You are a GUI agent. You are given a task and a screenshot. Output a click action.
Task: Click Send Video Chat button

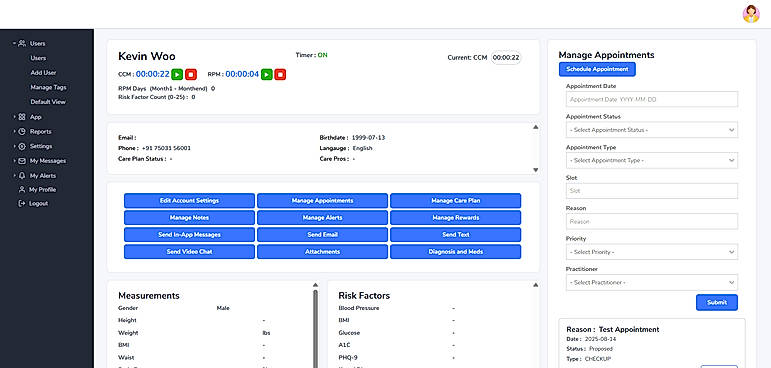tap(189, 251)
